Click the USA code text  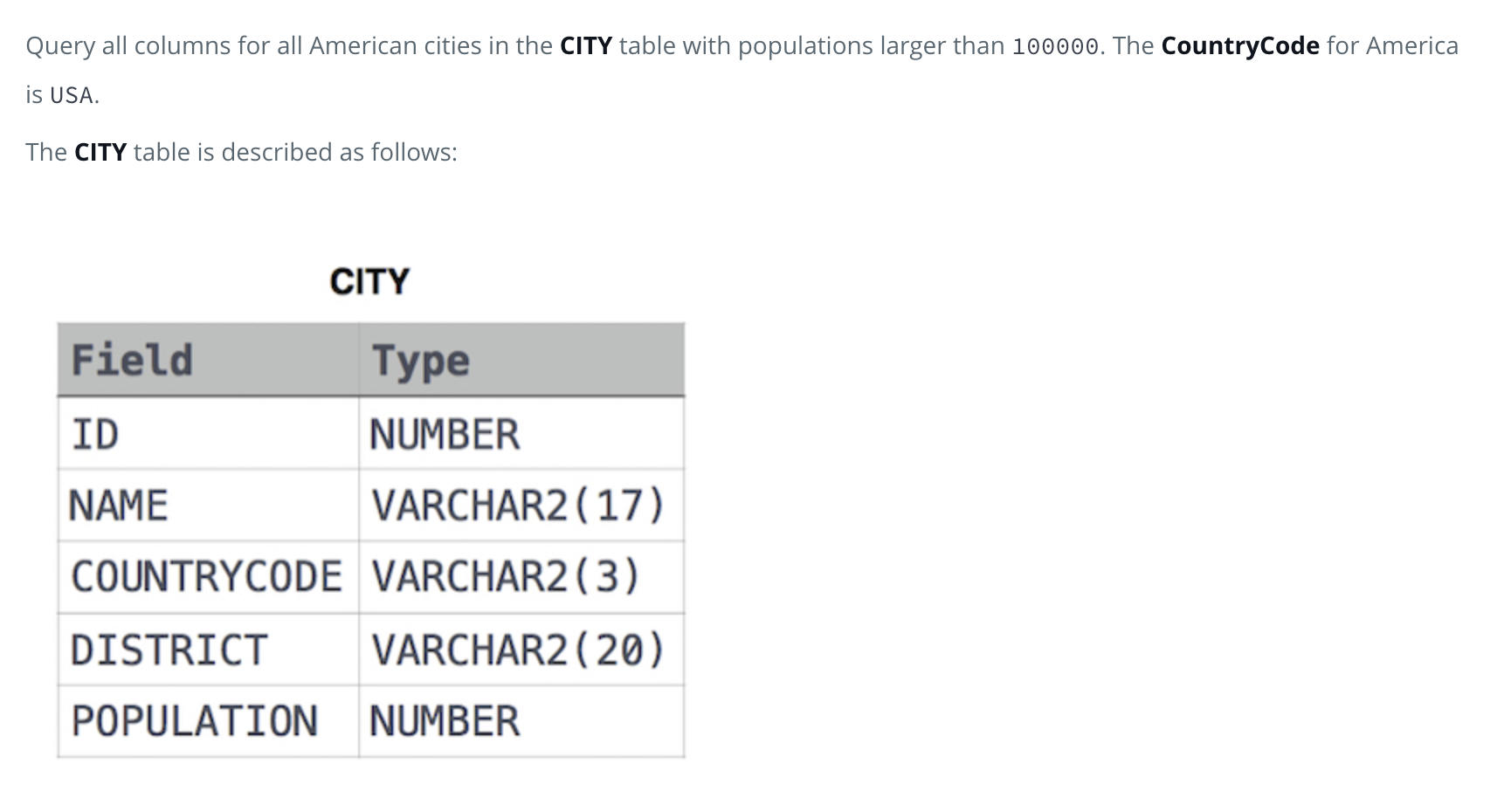coord(72,95)
